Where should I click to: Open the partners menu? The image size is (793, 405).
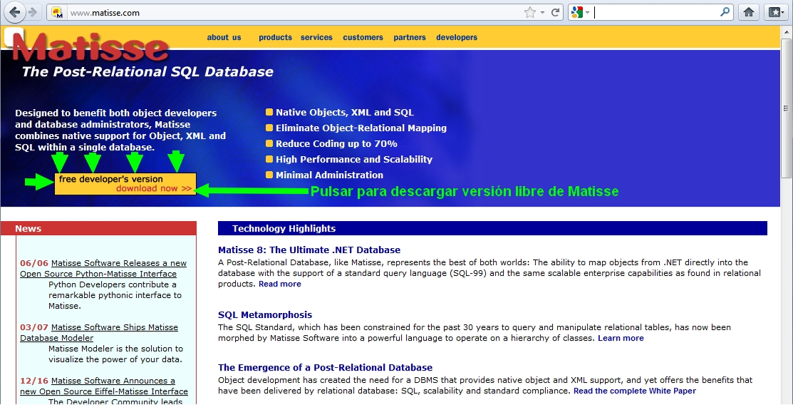[x=410, y=37]
